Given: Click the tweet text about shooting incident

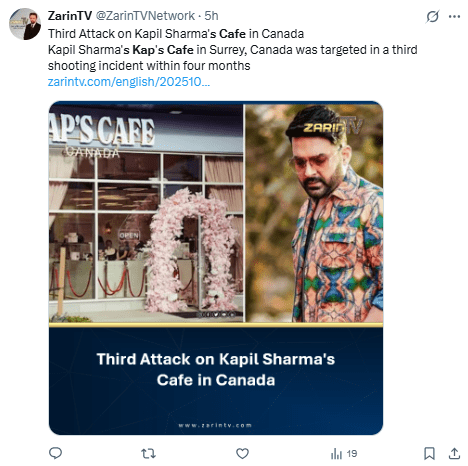Looking at the screenshot, I should pos(232,58).
